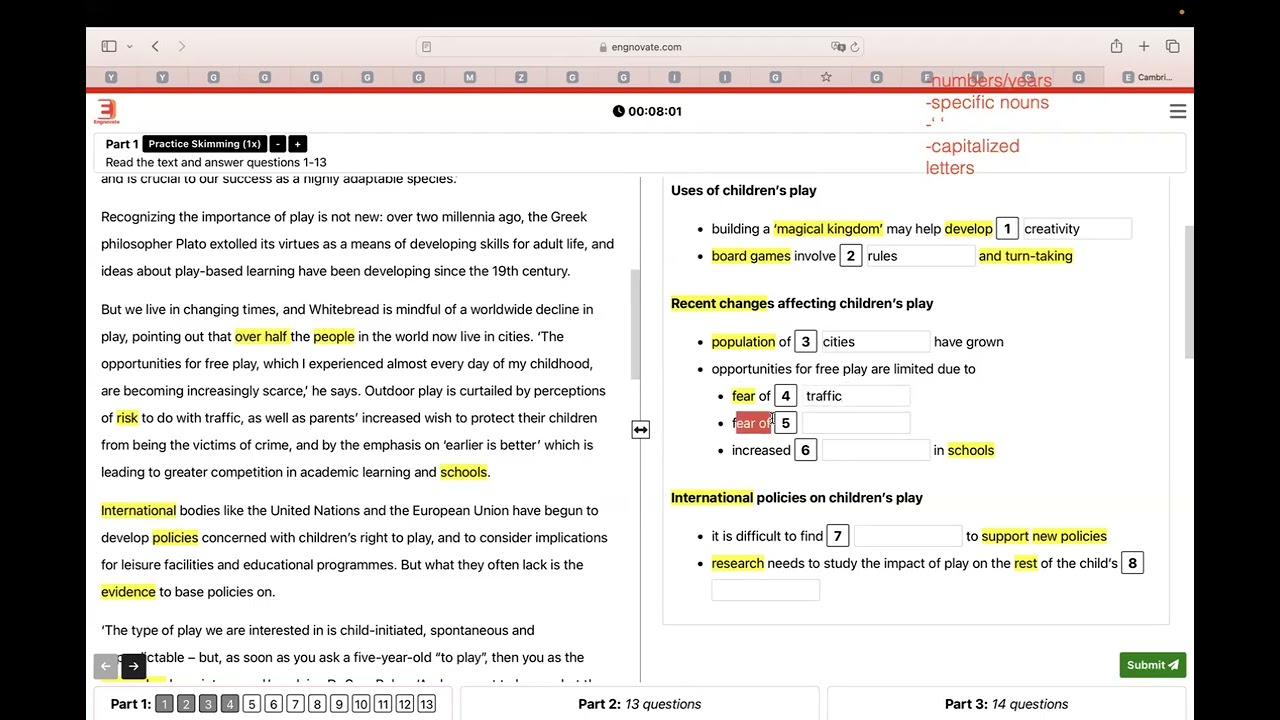Click the highlighted 'magical kingdom' phrase
1280x720 pixels.
click(828, 229)
